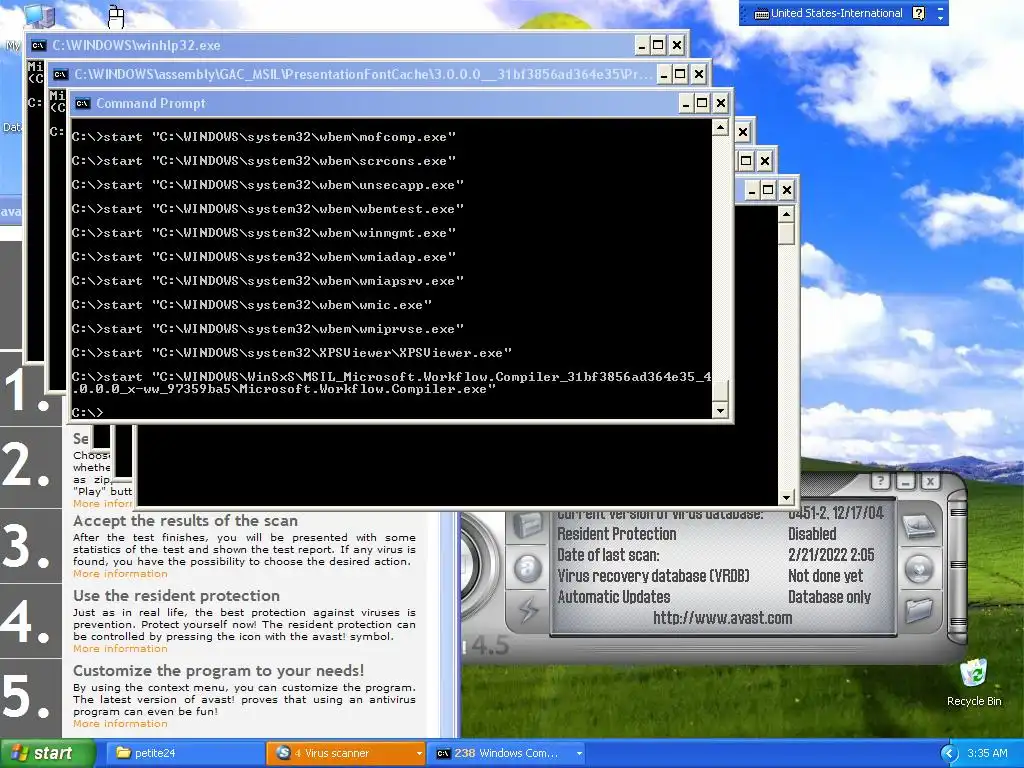Click the http://www.avast.com link

pyautogui.click(x=722, y=618)
